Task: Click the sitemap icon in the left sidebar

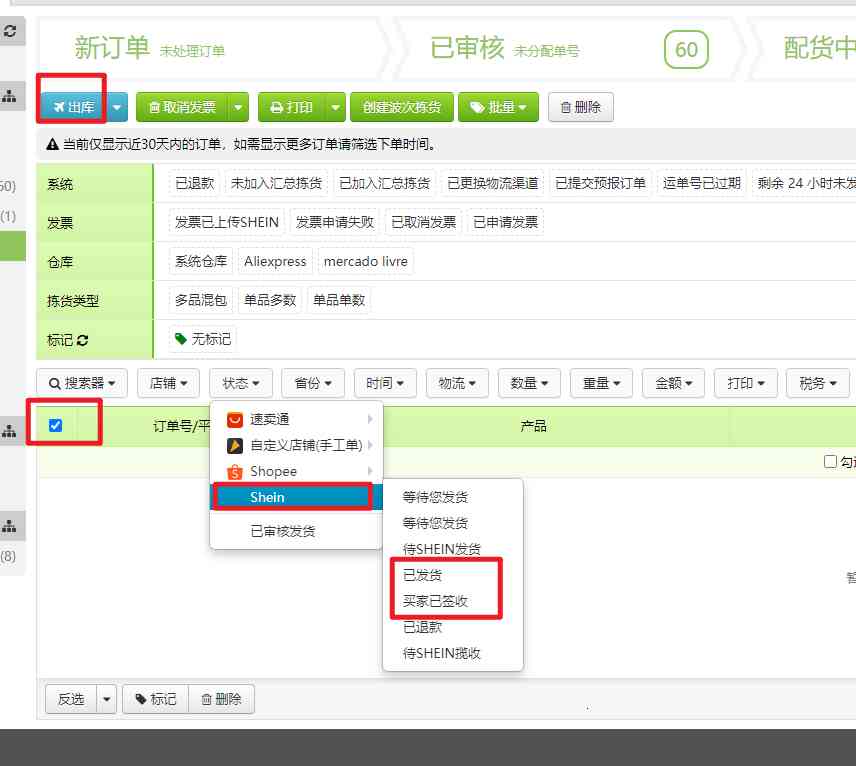Action: [9, 95]
